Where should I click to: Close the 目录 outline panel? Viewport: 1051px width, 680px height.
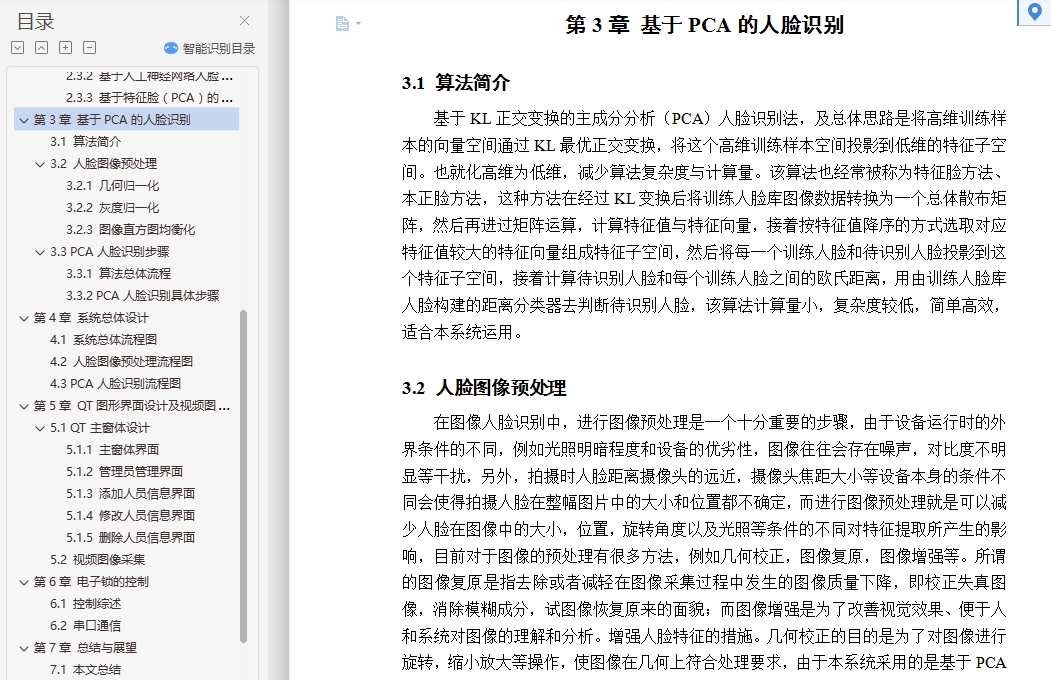245,21
